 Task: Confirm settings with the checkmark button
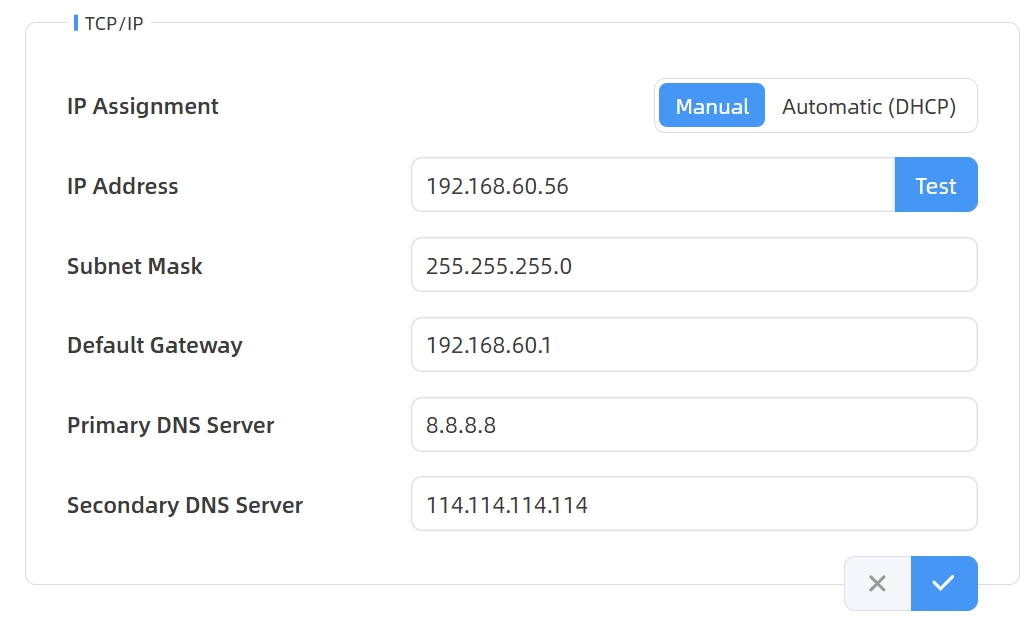coord(943,583)
